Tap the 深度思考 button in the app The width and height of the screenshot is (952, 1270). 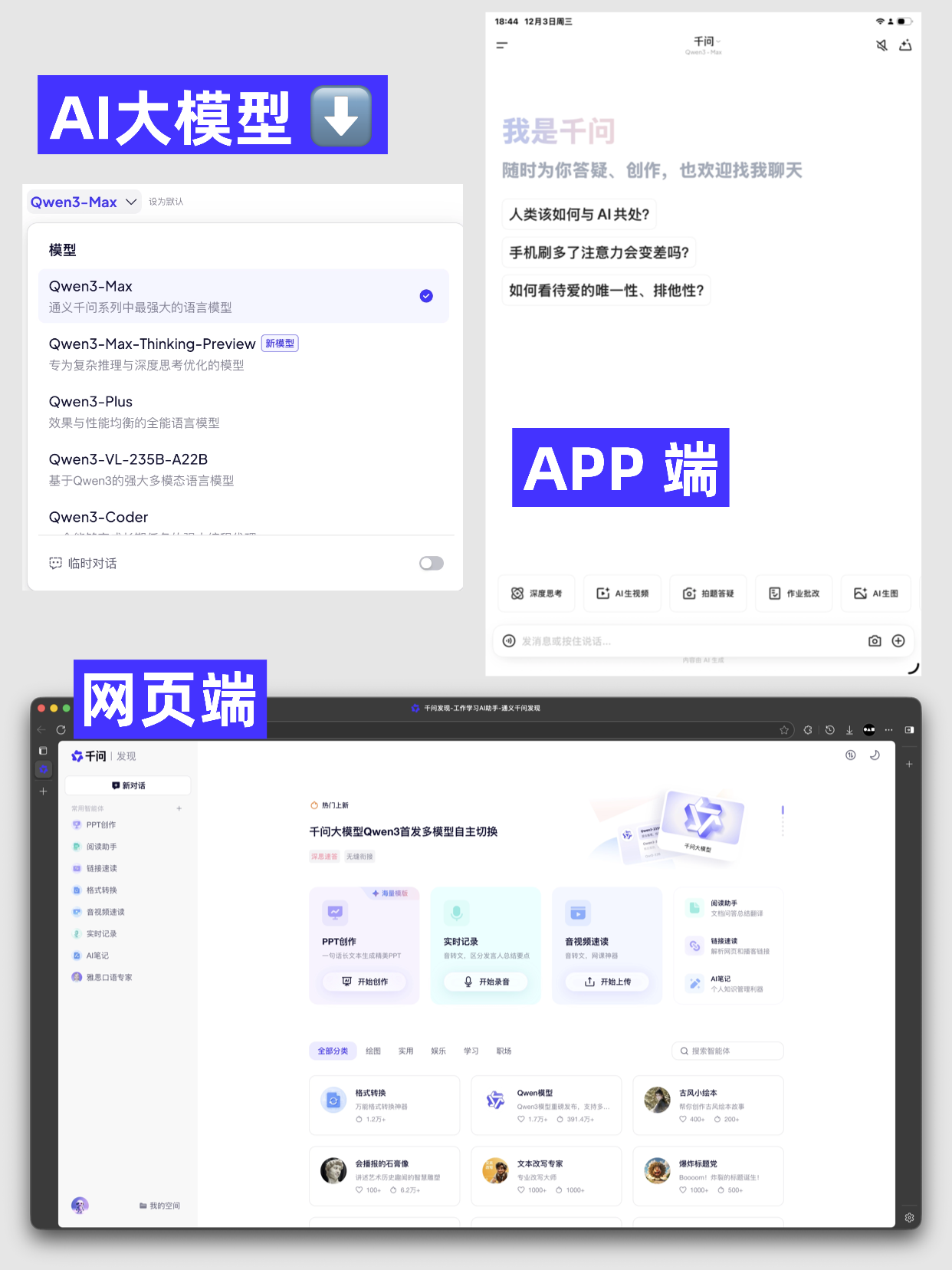[537, 594]
